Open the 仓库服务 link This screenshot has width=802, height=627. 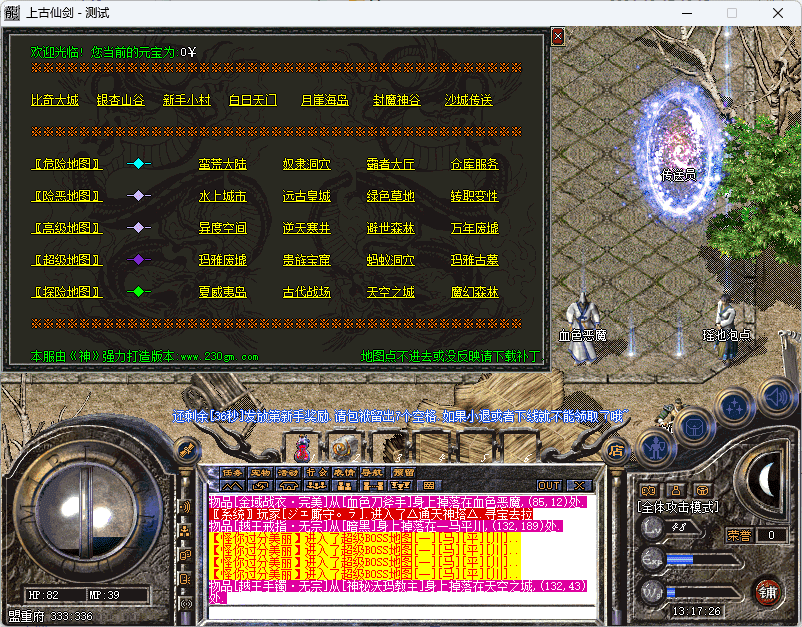[x=475, y=164]
